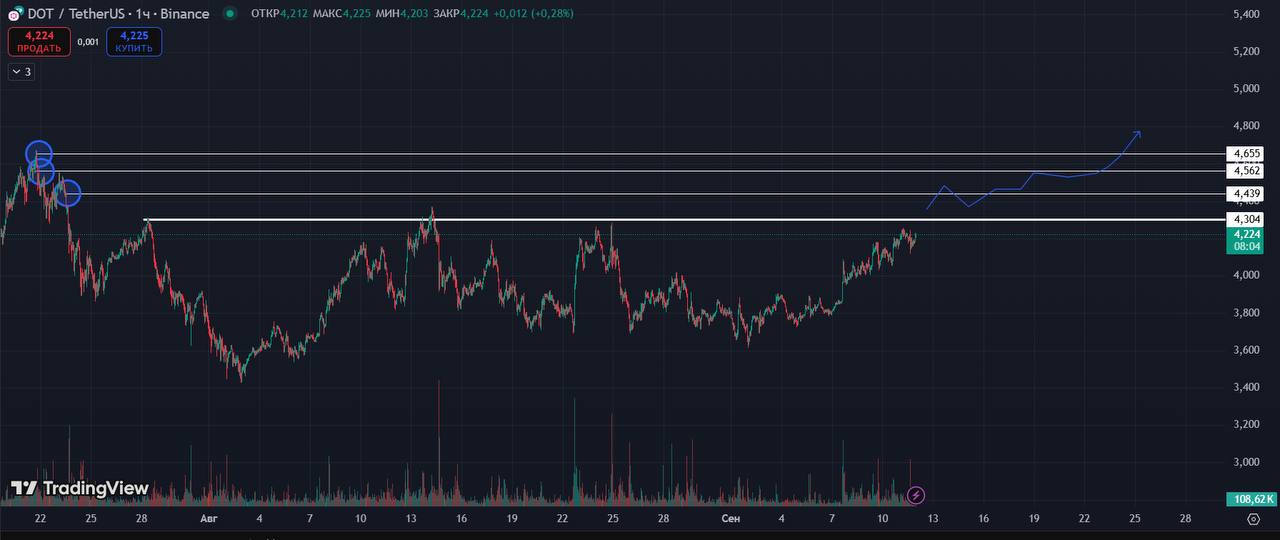This screenshot has width=1280, height=540.
Task: Open chart settings via the gear icon
Action: coord(1253,519)
